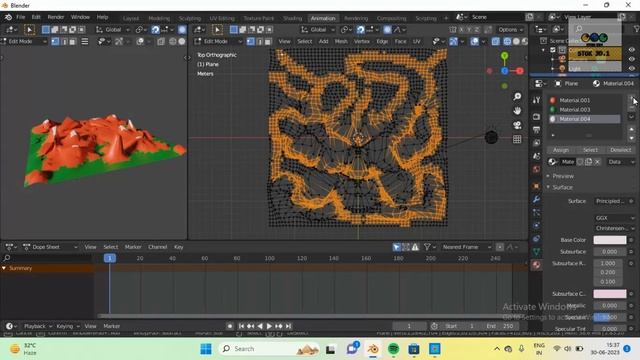
Task: Open the Modifiers wrench tab
Action: pos(536,200)
